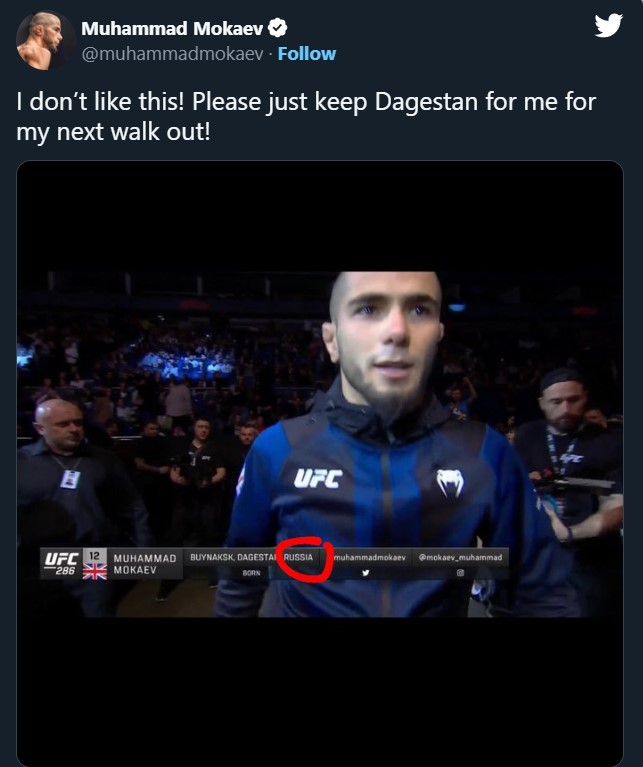Click the number 12 ranking badge
Viewport: 643px width, 767px height.
click(x=94, y=556)
